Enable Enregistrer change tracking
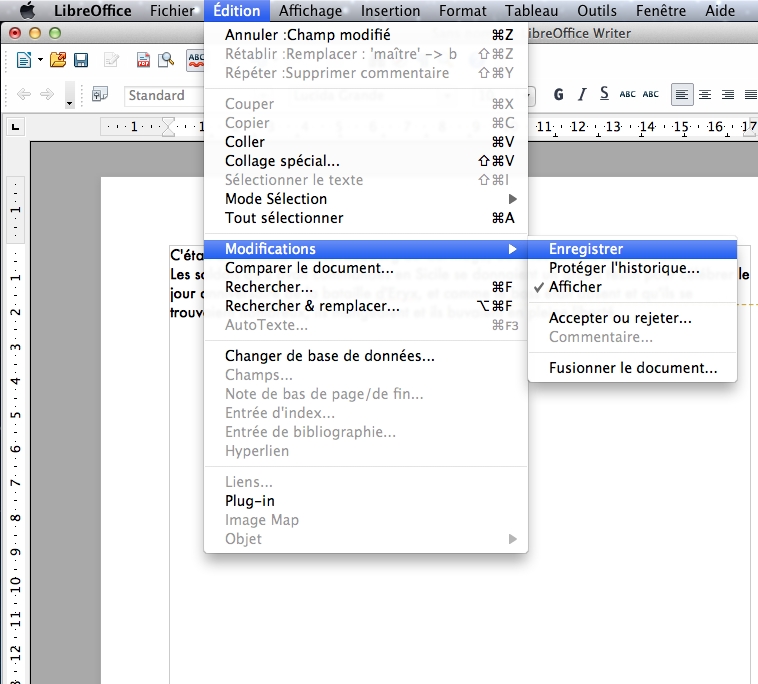Screen dimensions: 758x684 tap(586, 249)
